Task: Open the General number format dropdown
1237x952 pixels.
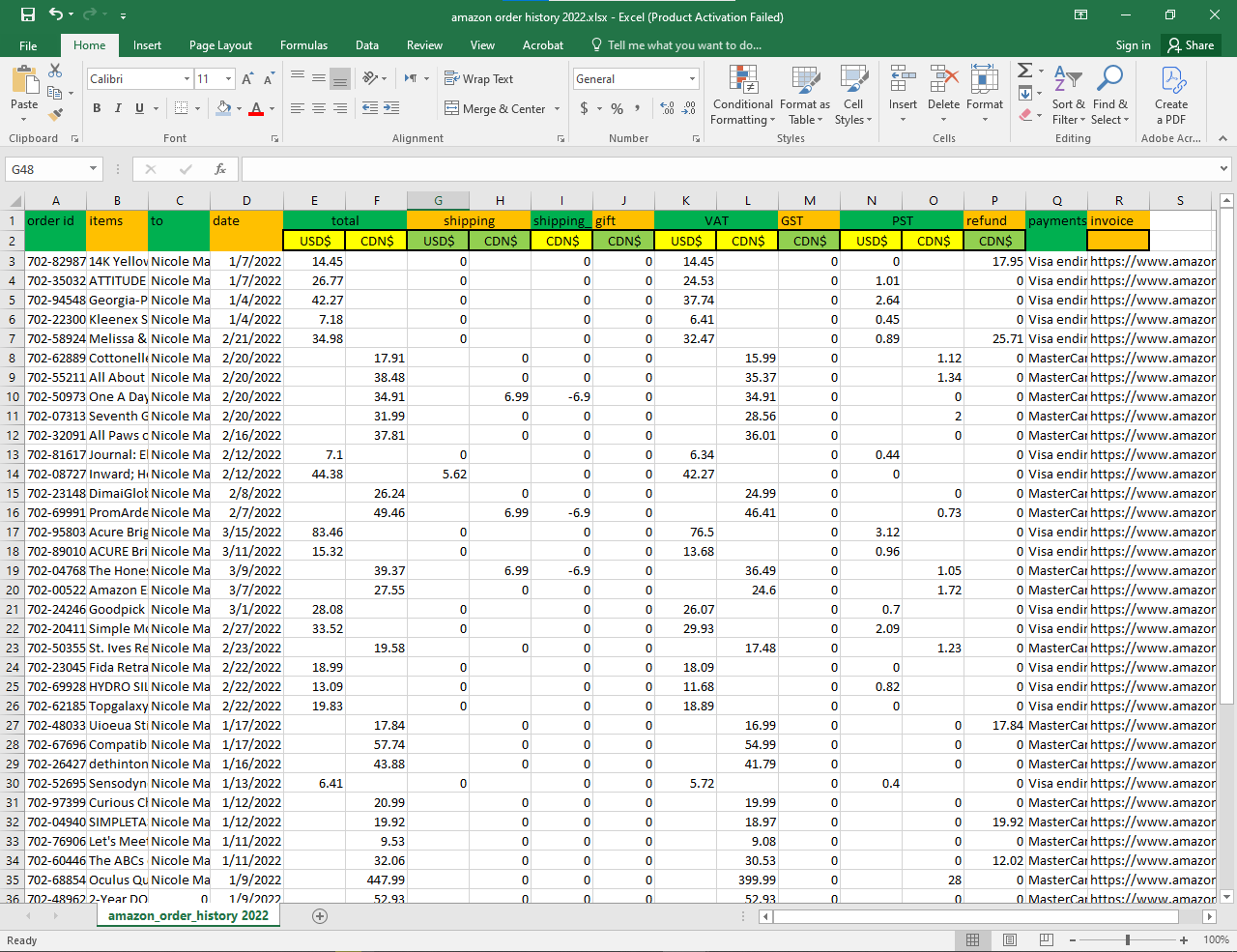Action: (692, 79)
